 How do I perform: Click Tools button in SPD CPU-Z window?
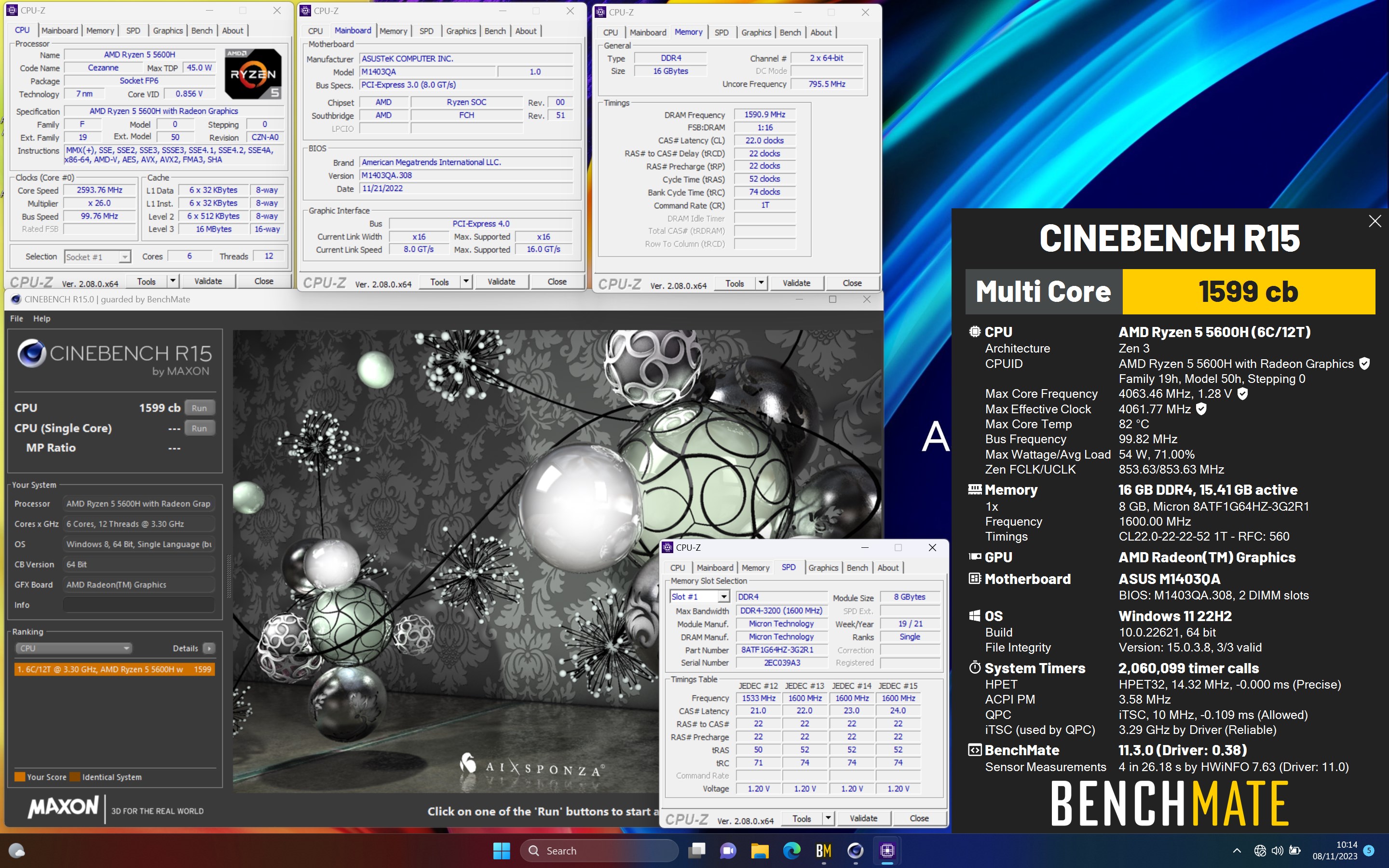click(x=801, y=819)
